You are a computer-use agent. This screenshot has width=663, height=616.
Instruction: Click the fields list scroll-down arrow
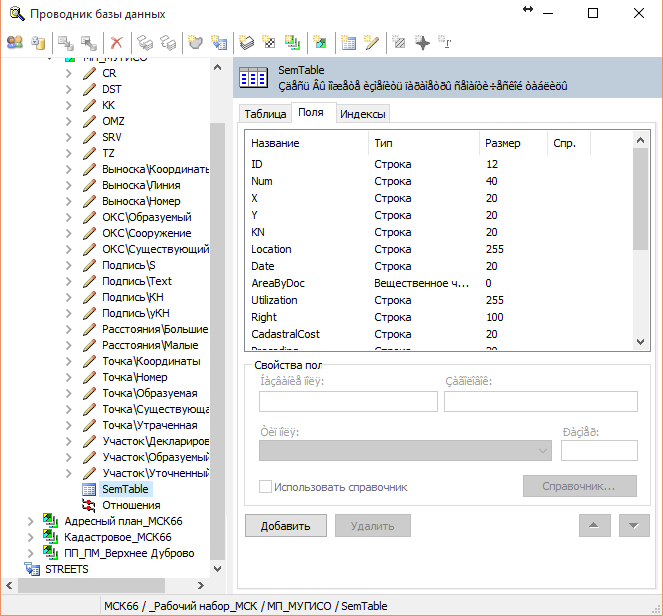(641, 342)
